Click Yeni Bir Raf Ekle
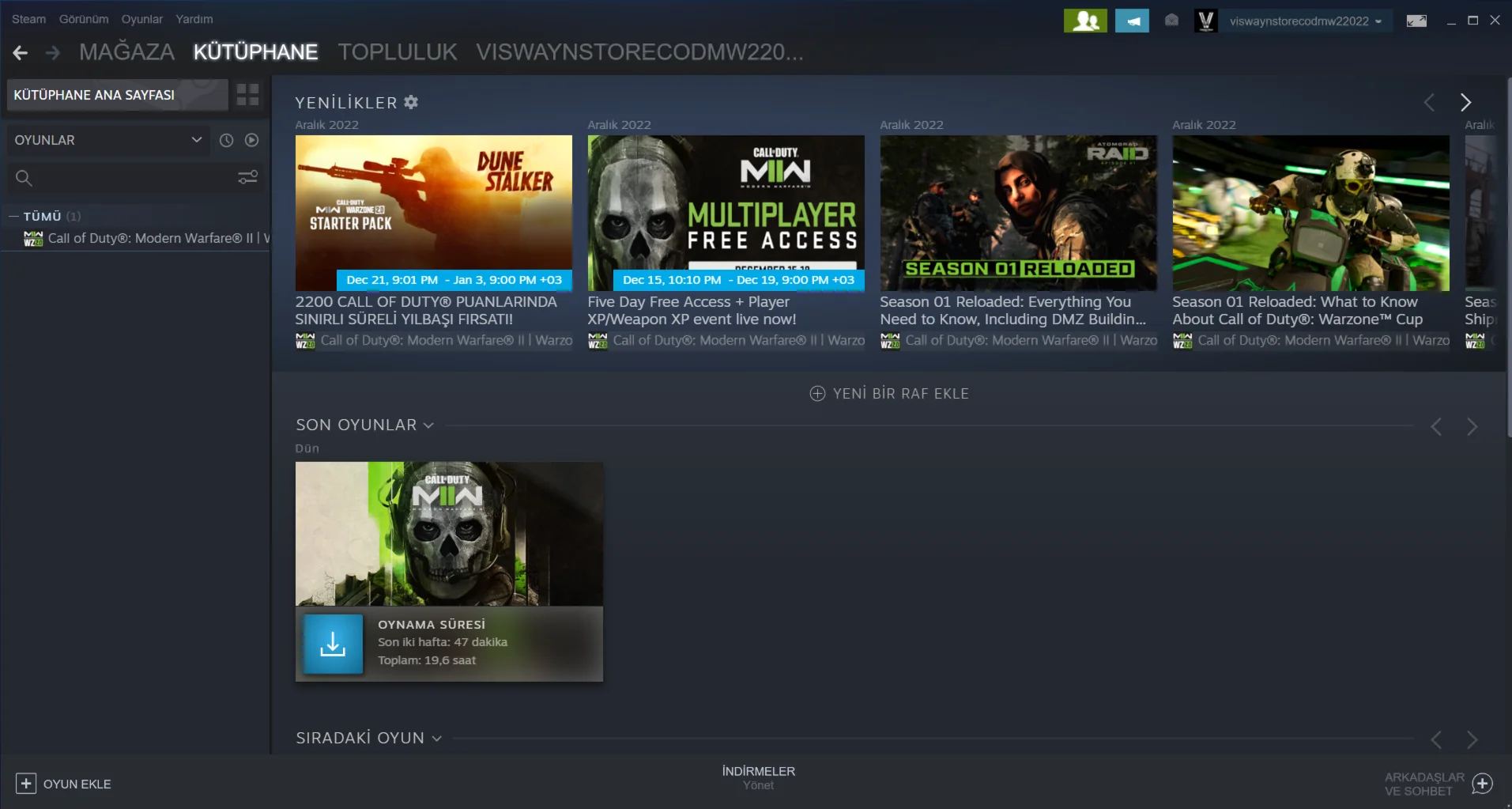Screen dimensions: 1512x809 (x=889, y=394)
